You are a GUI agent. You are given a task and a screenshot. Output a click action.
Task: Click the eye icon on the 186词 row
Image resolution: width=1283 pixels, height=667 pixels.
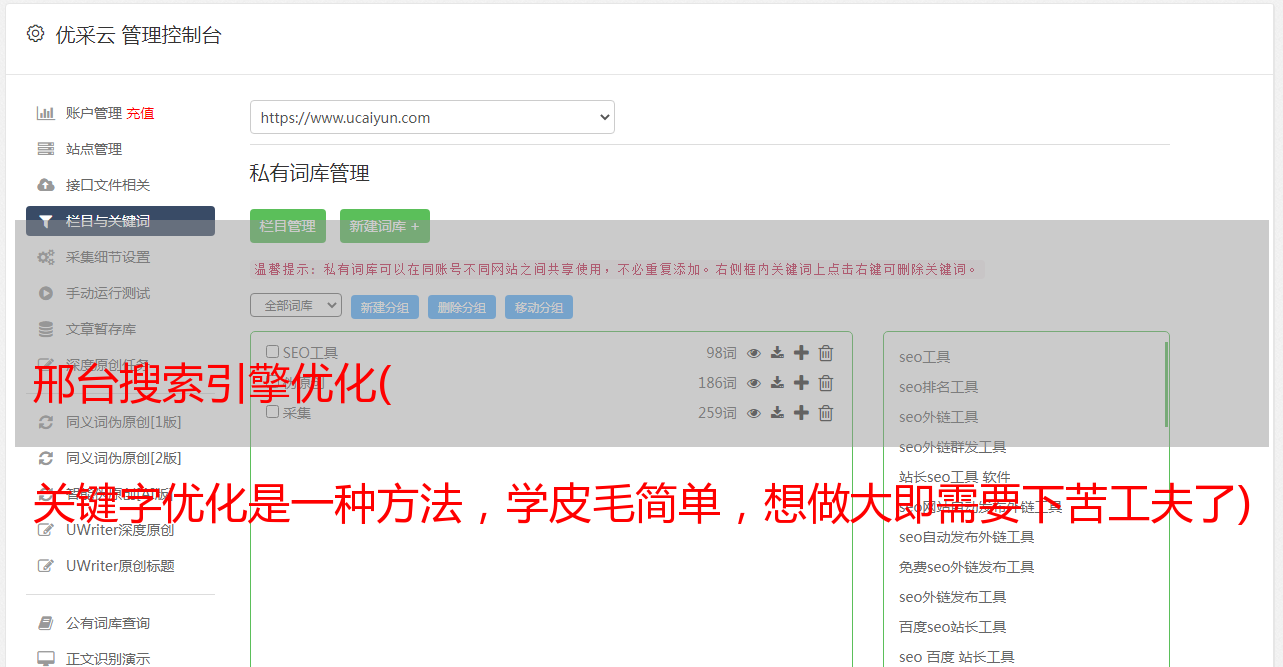(x=754, y=383)
